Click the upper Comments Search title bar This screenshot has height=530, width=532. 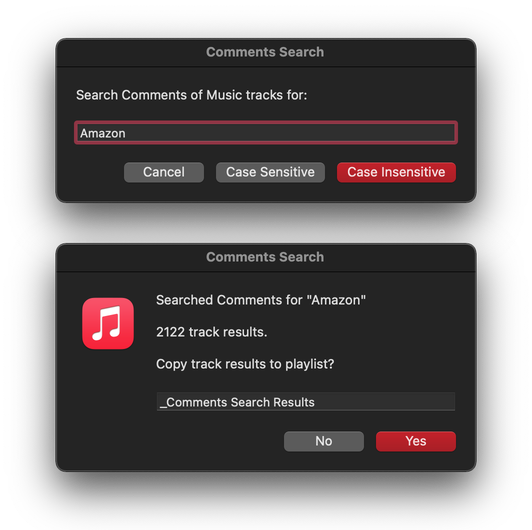266,52
